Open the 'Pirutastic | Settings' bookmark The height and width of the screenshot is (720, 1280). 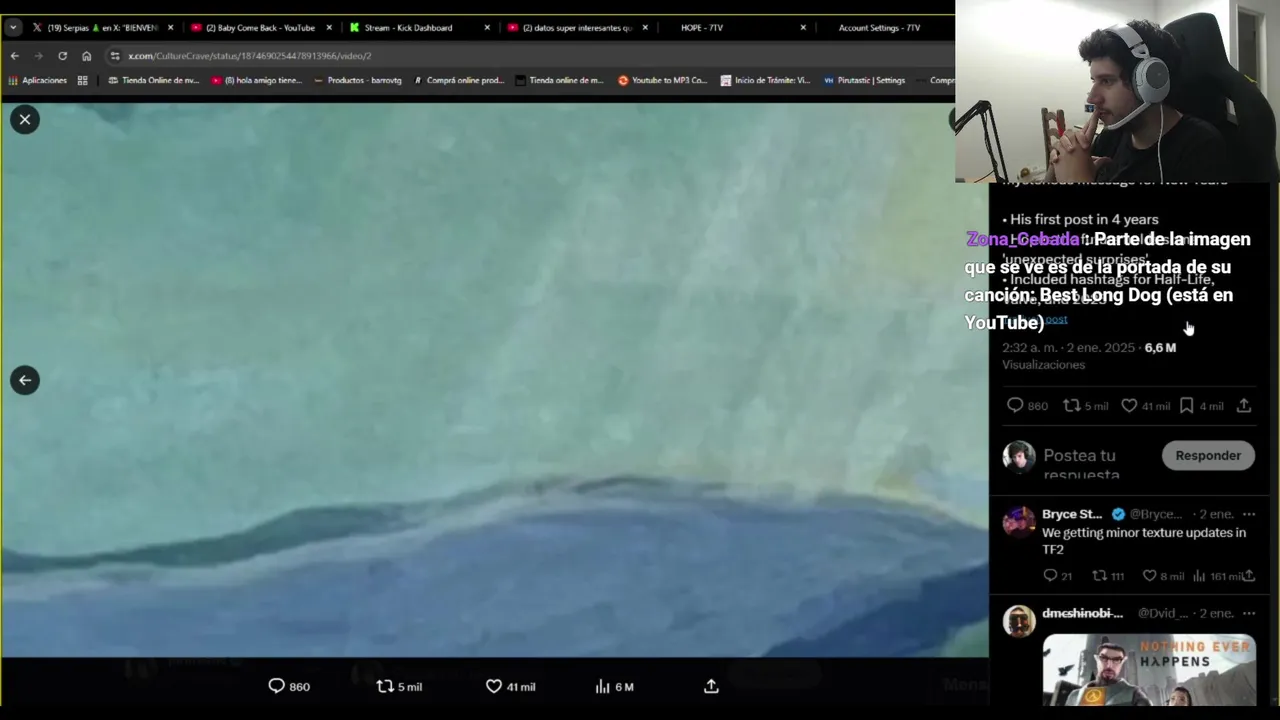pos(864,81)
